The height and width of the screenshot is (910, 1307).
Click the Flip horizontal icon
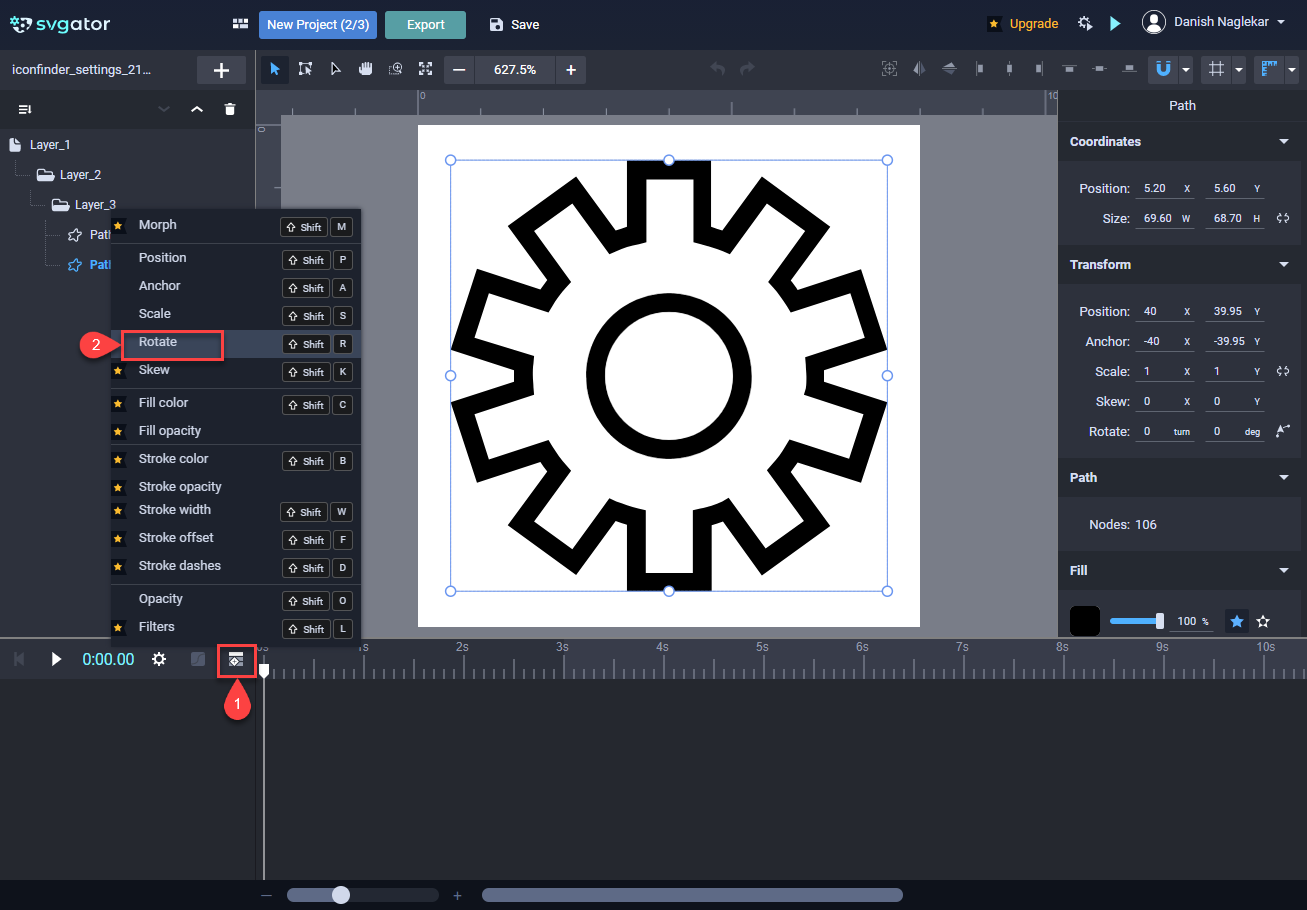coord(919,69)
